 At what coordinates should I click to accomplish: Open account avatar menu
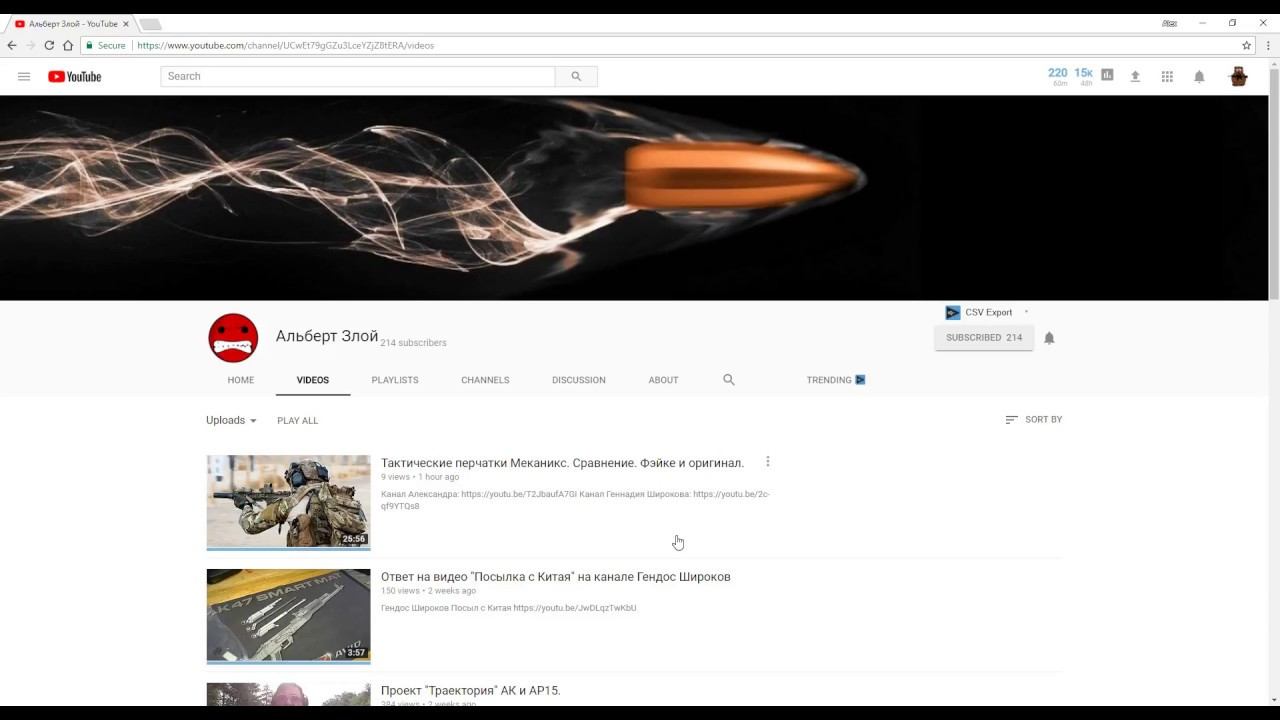1238,77
